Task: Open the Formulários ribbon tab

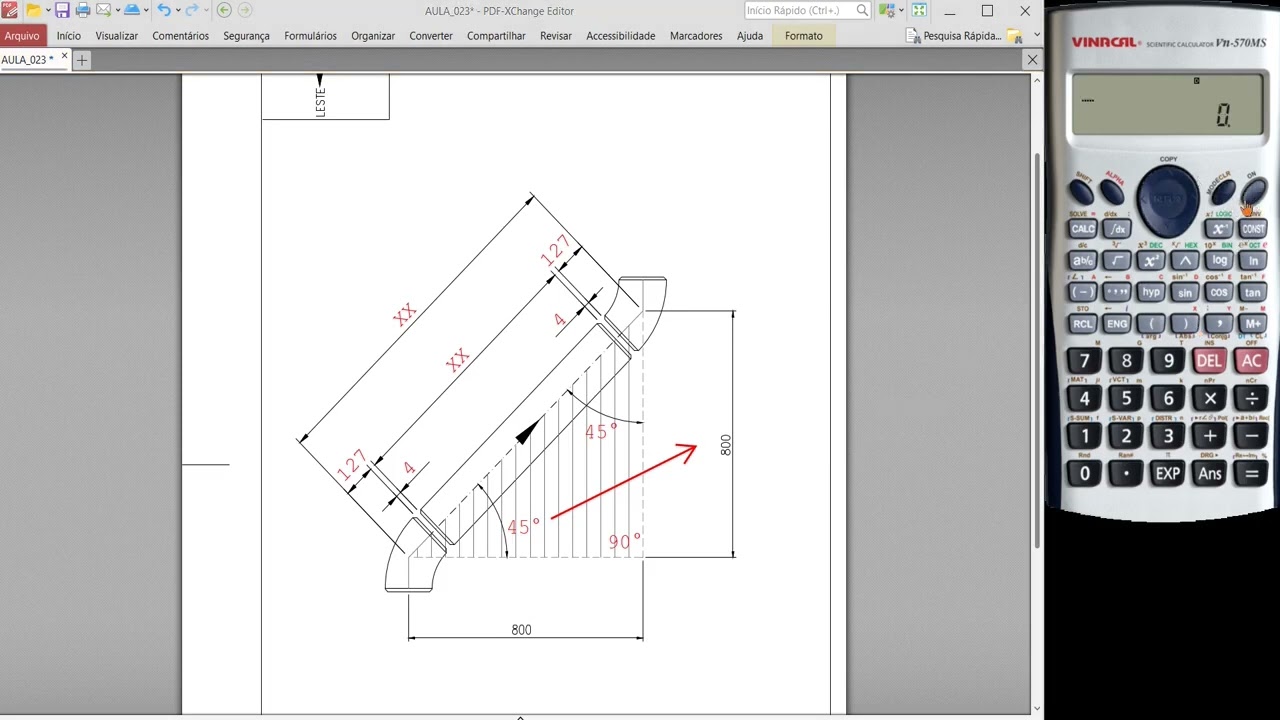Action: [310, 36]
